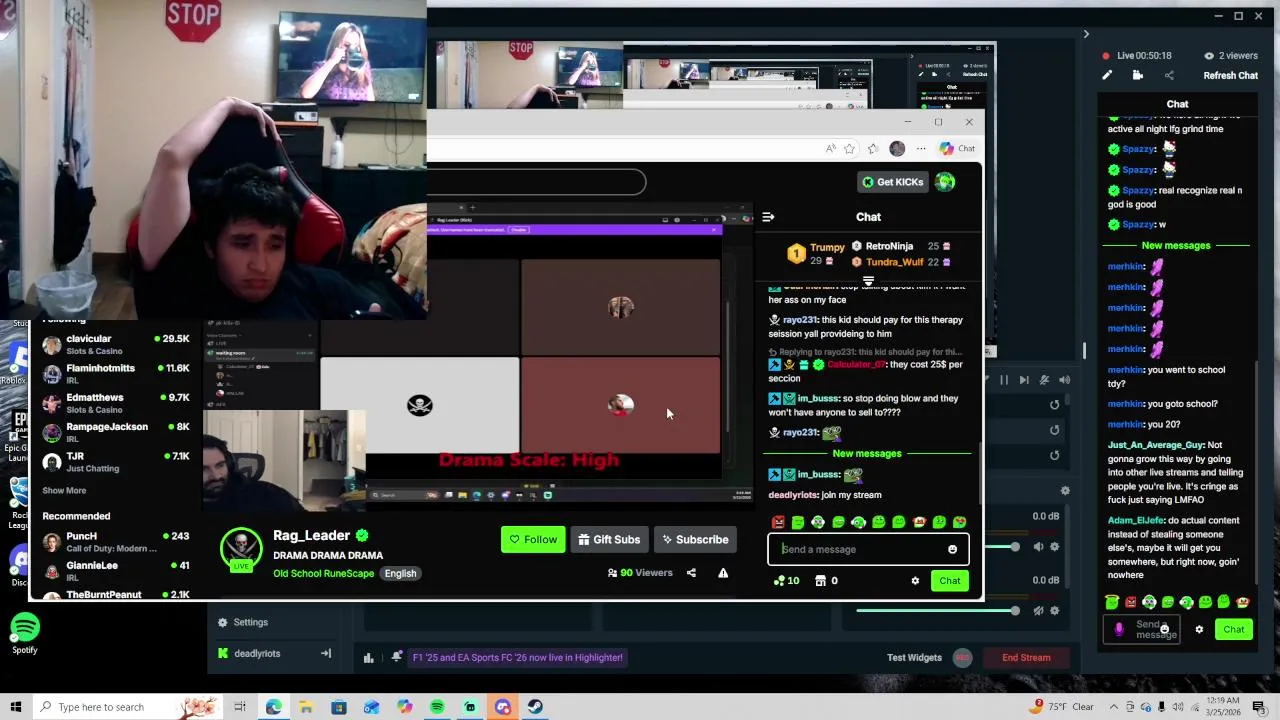Open the Kick chat settings gear icon
The width and height of the screenshot is (1280, 720).
[915, 581]
